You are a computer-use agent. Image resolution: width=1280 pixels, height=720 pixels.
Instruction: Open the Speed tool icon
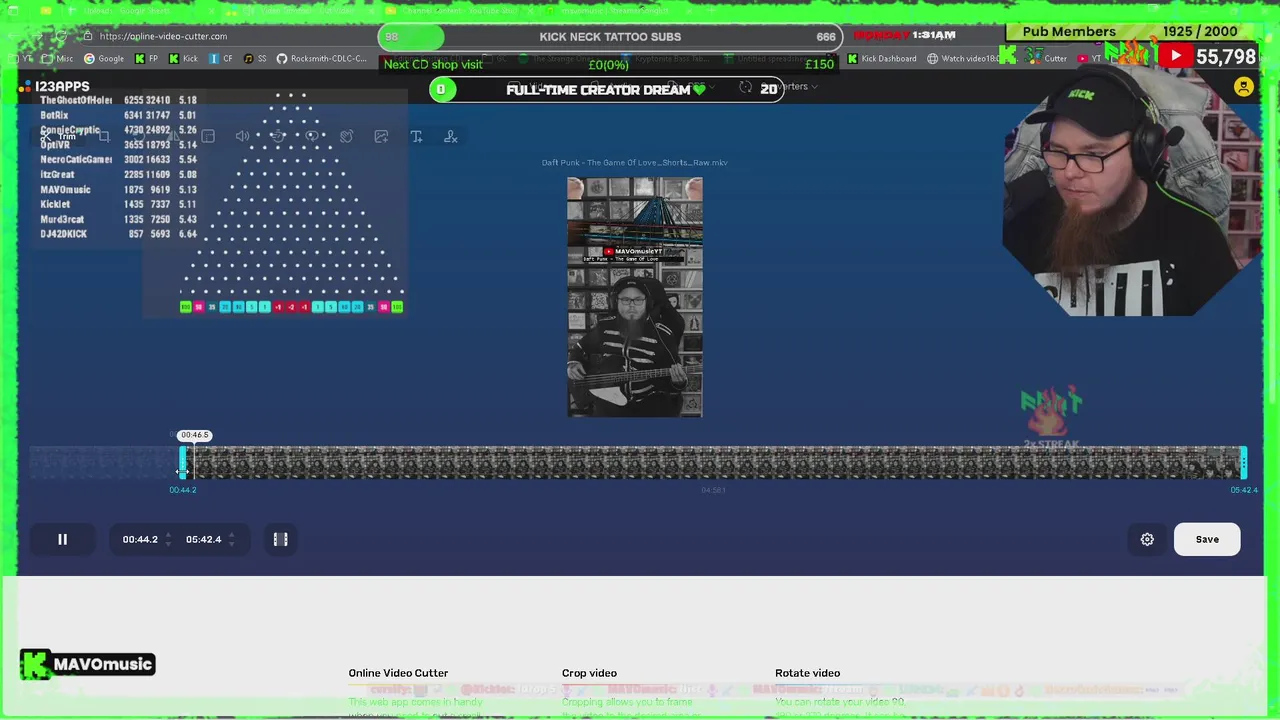click(x=277, y=136)
